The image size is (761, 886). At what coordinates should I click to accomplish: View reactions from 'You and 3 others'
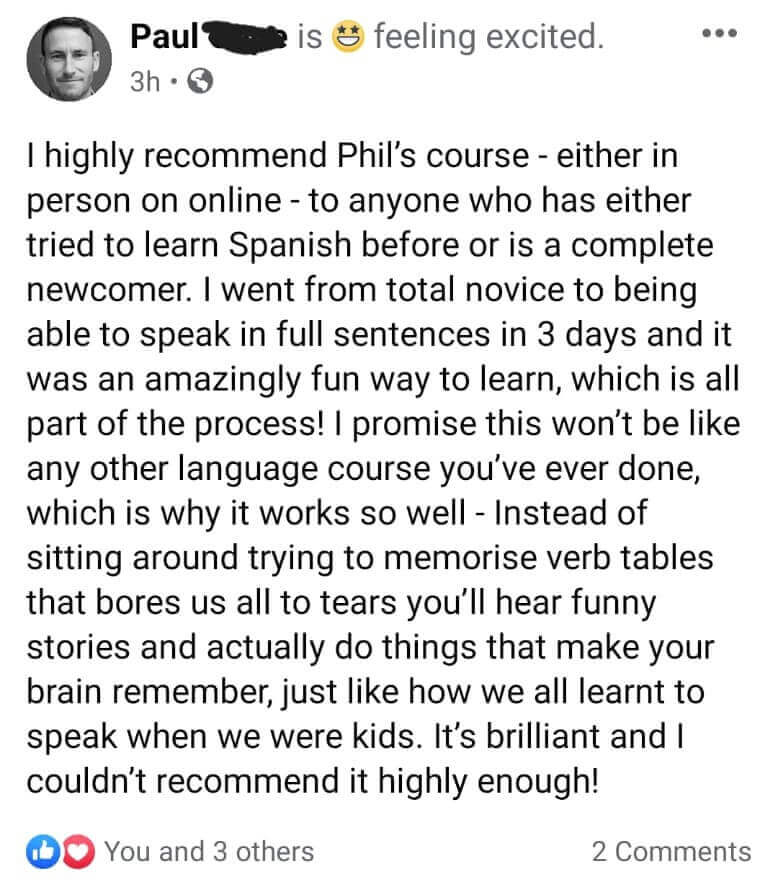[208, 851]
